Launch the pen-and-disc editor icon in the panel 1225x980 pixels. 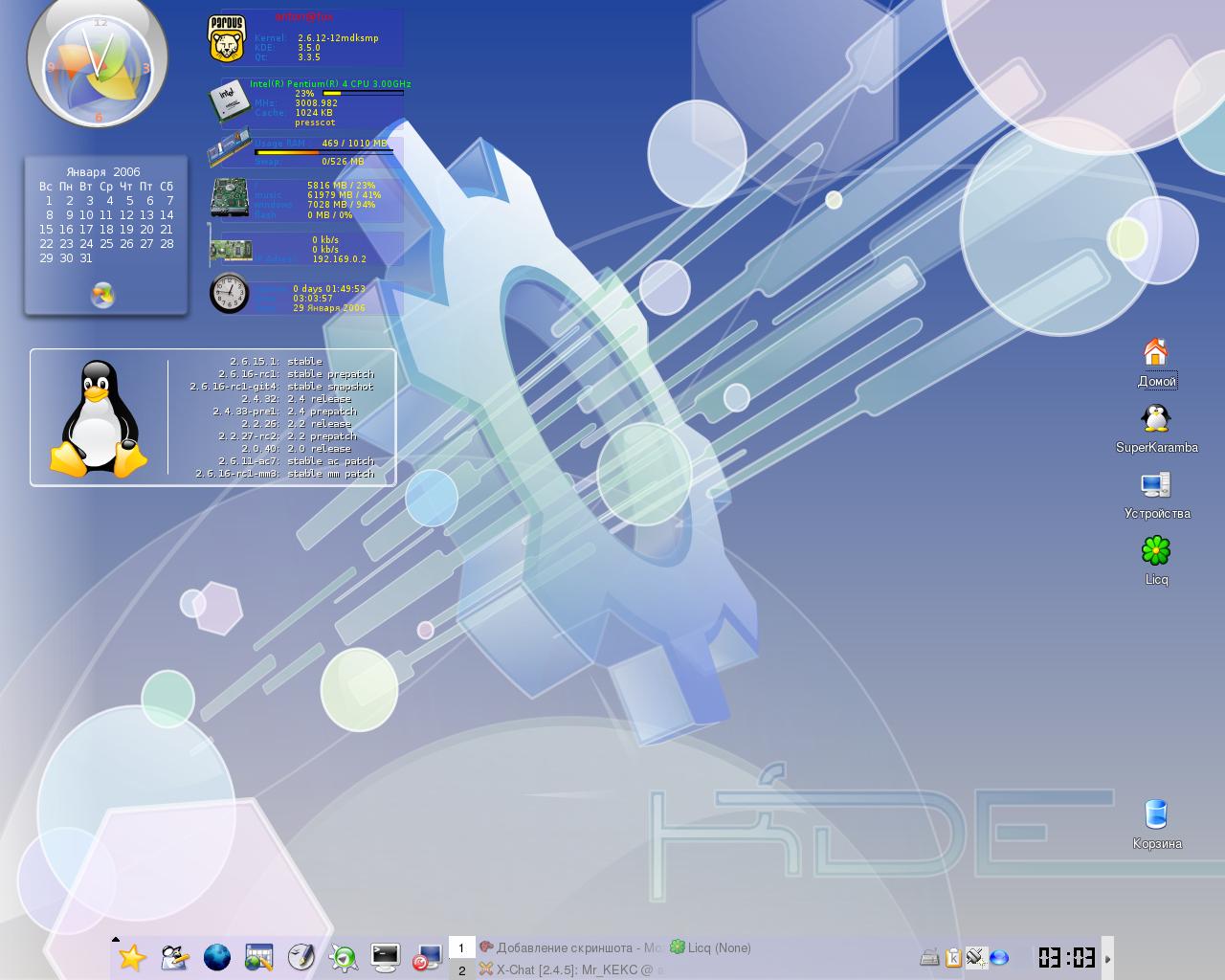(x=301, y=957)
